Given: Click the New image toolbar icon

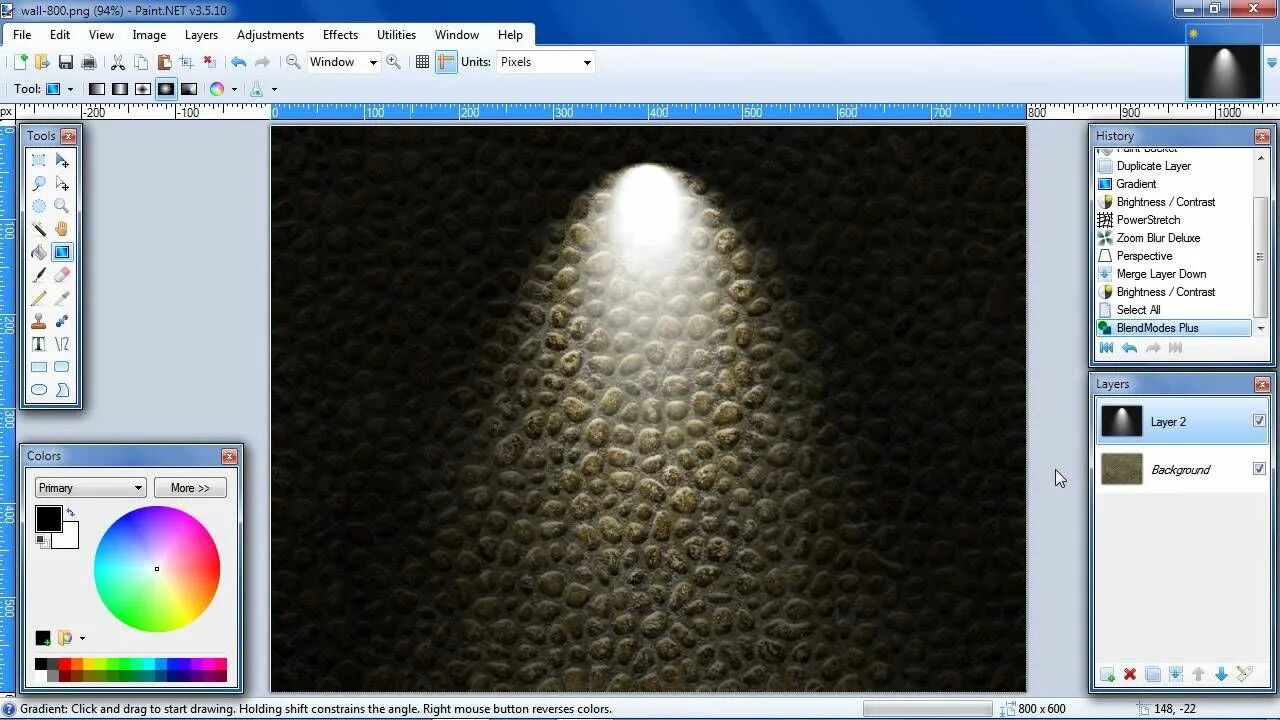Looking at the screenshot, I should 19,62.
